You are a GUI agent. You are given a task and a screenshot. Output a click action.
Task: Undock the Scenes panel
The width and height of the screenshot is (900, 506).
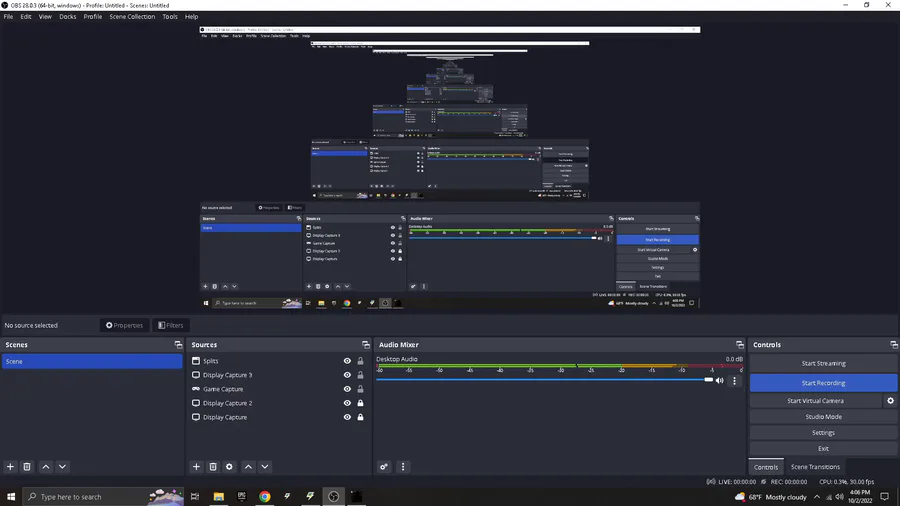click(179, 344)
